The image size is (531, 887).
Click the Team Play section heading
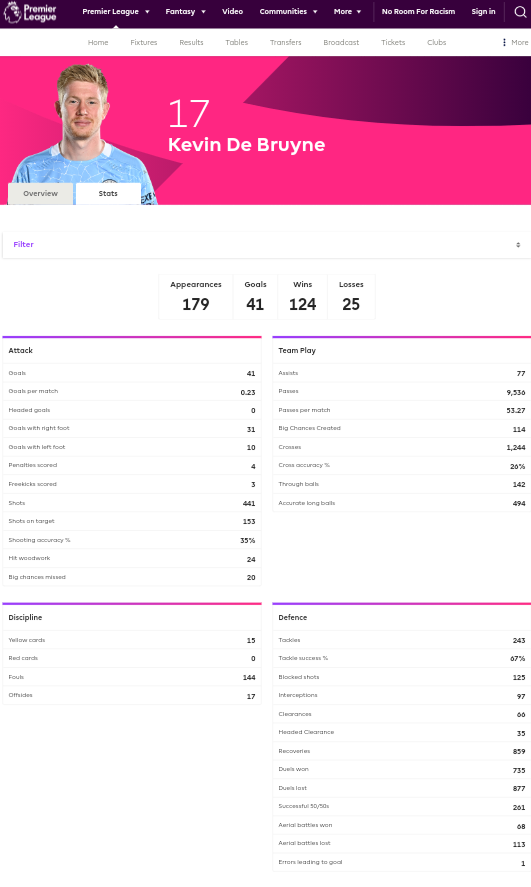[x=297, y=351]
